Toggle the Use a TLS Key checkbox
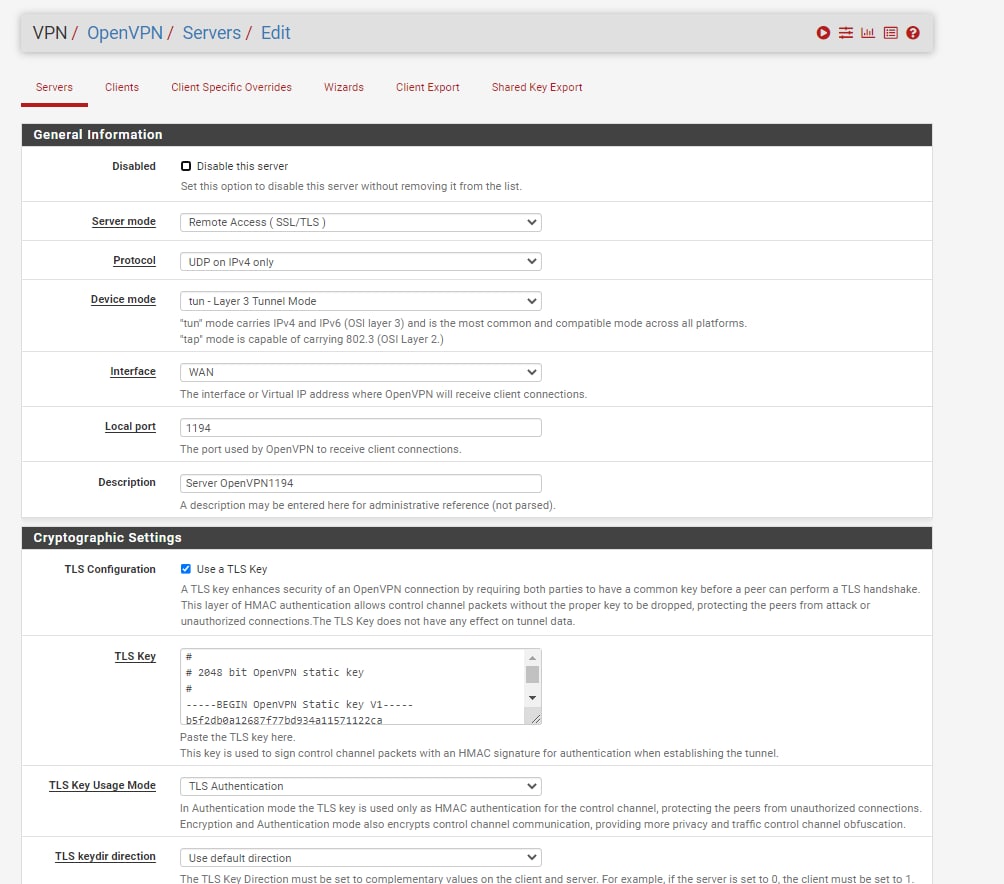Image resolution: width=1004 pixels, height=884 pixels. (186, 568)
